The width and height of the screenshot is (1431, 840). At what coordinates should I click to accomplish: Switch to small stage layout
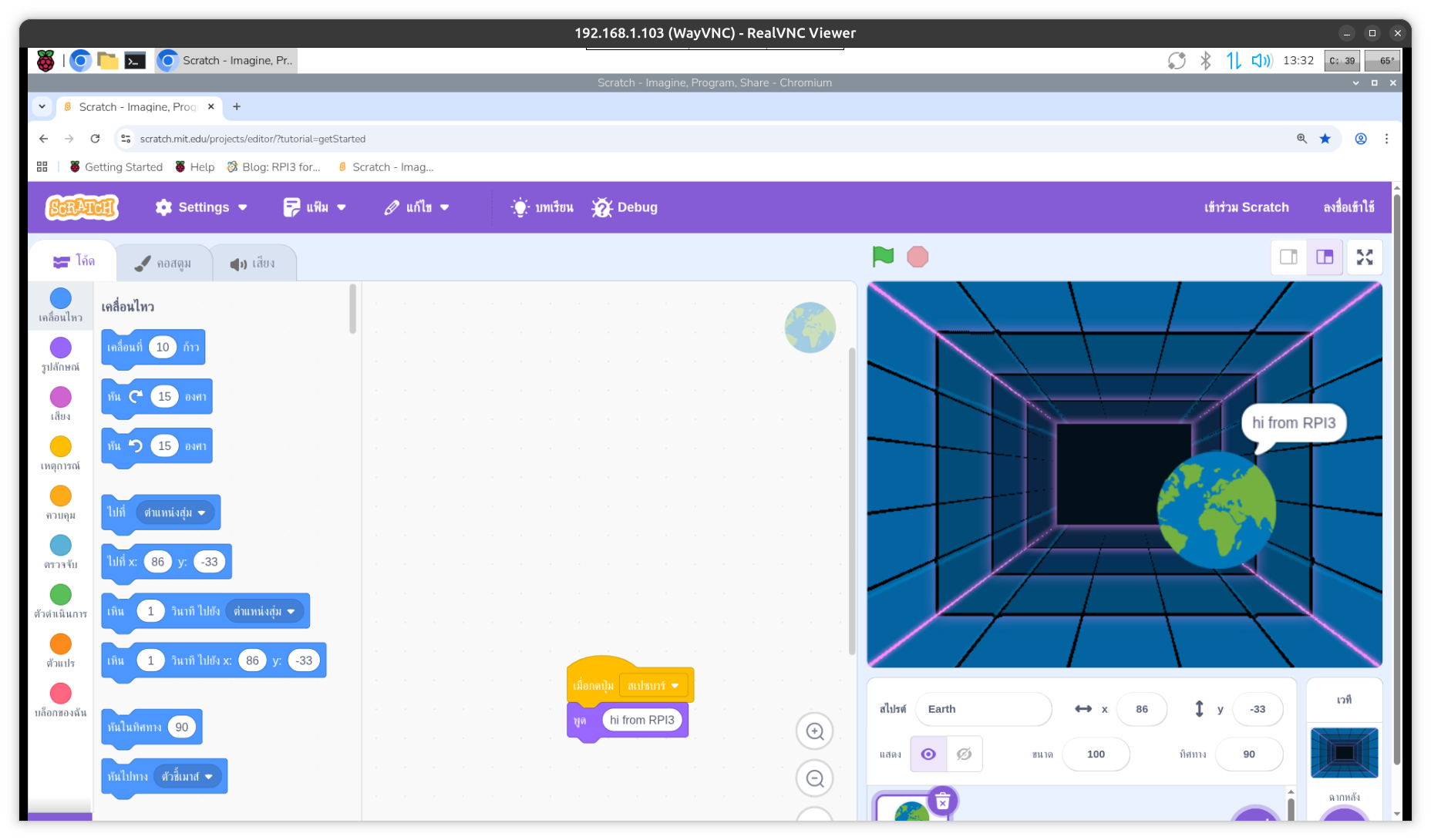pyautogui.click(x=1288, y=257)
